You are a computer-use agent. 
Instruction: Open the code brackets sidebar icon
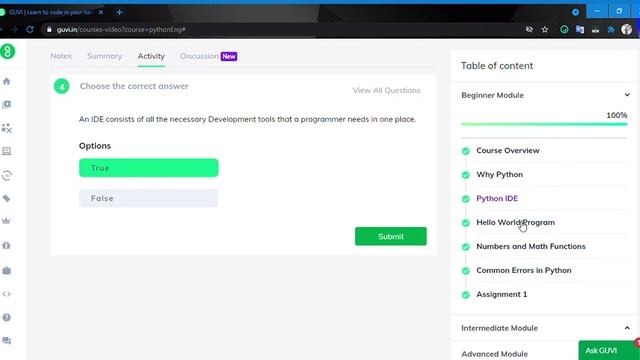tap(7, 294)
